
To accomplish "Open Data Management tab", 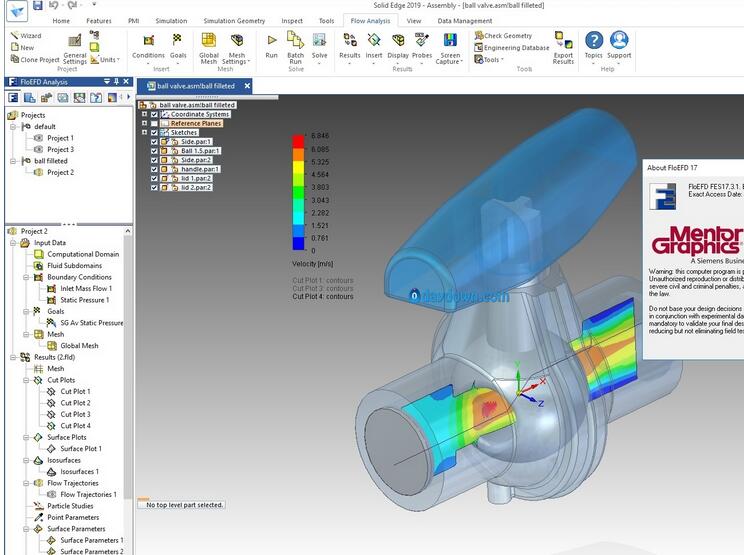I will click(x=465, y=21).
